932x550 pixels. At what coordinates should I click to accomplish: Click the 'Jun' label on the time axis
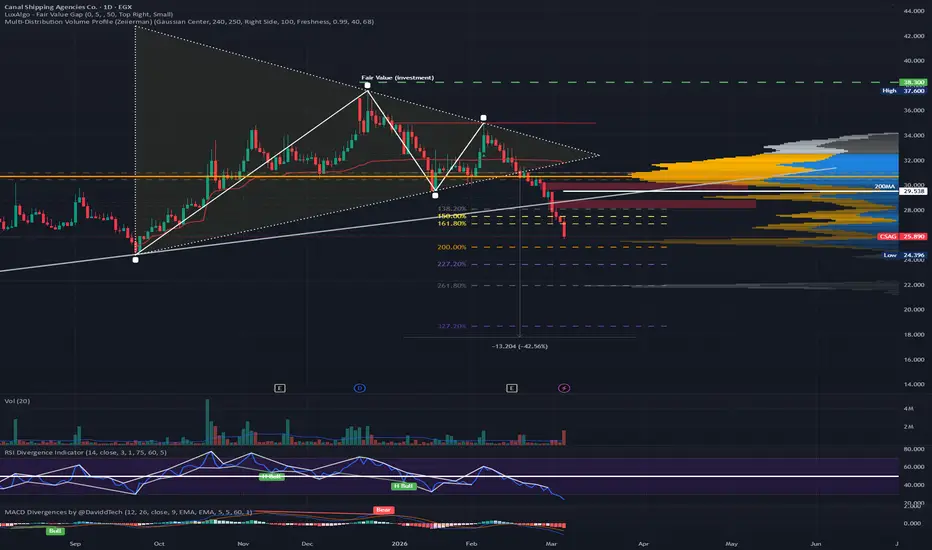click(x=816, y=543)
